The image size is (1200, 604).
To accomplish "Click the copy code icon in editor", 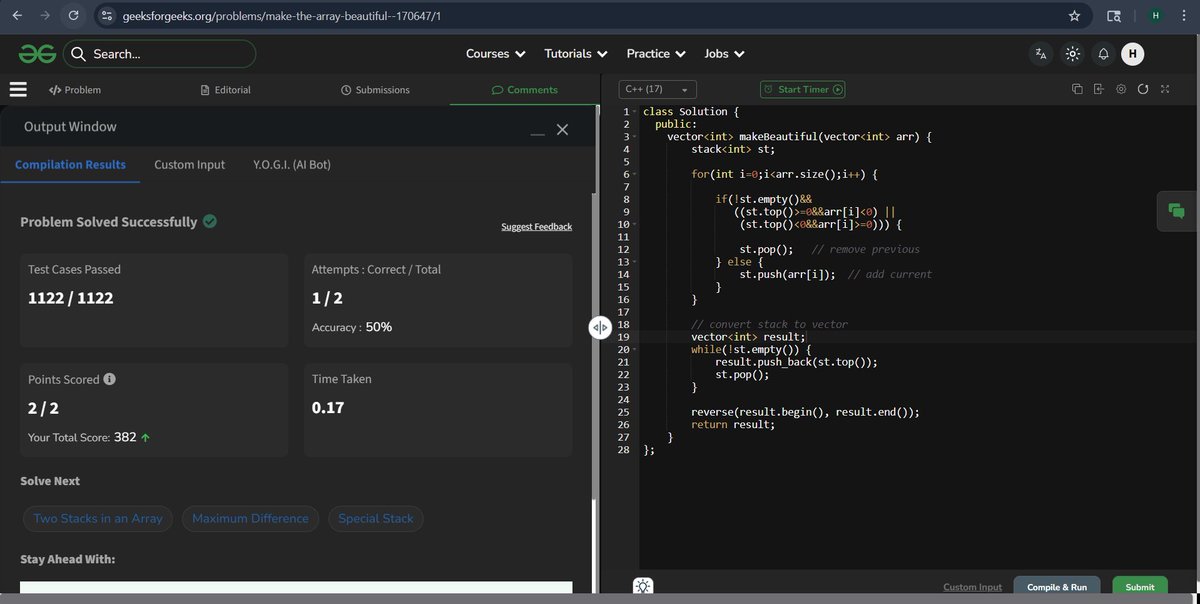I will (1077, 89).
